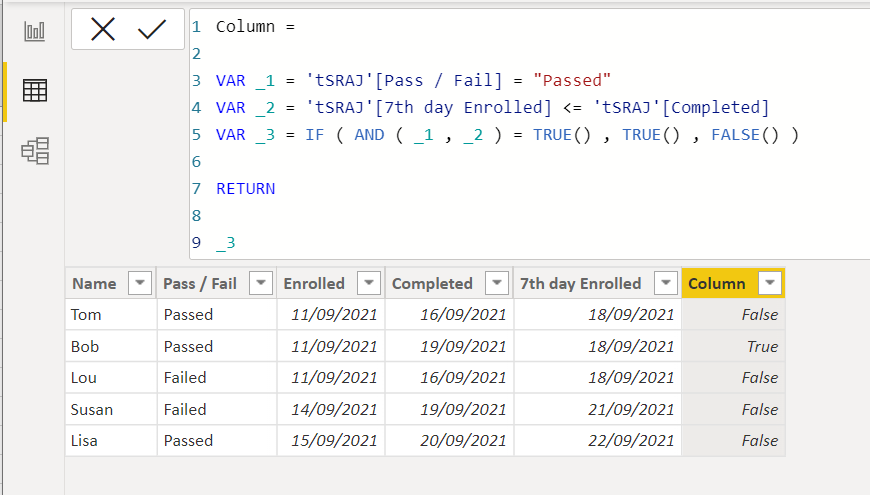This screenshot has height=495, width=870.
Task: Commit the formula with checkmark icon
Action: pos(151,29)
